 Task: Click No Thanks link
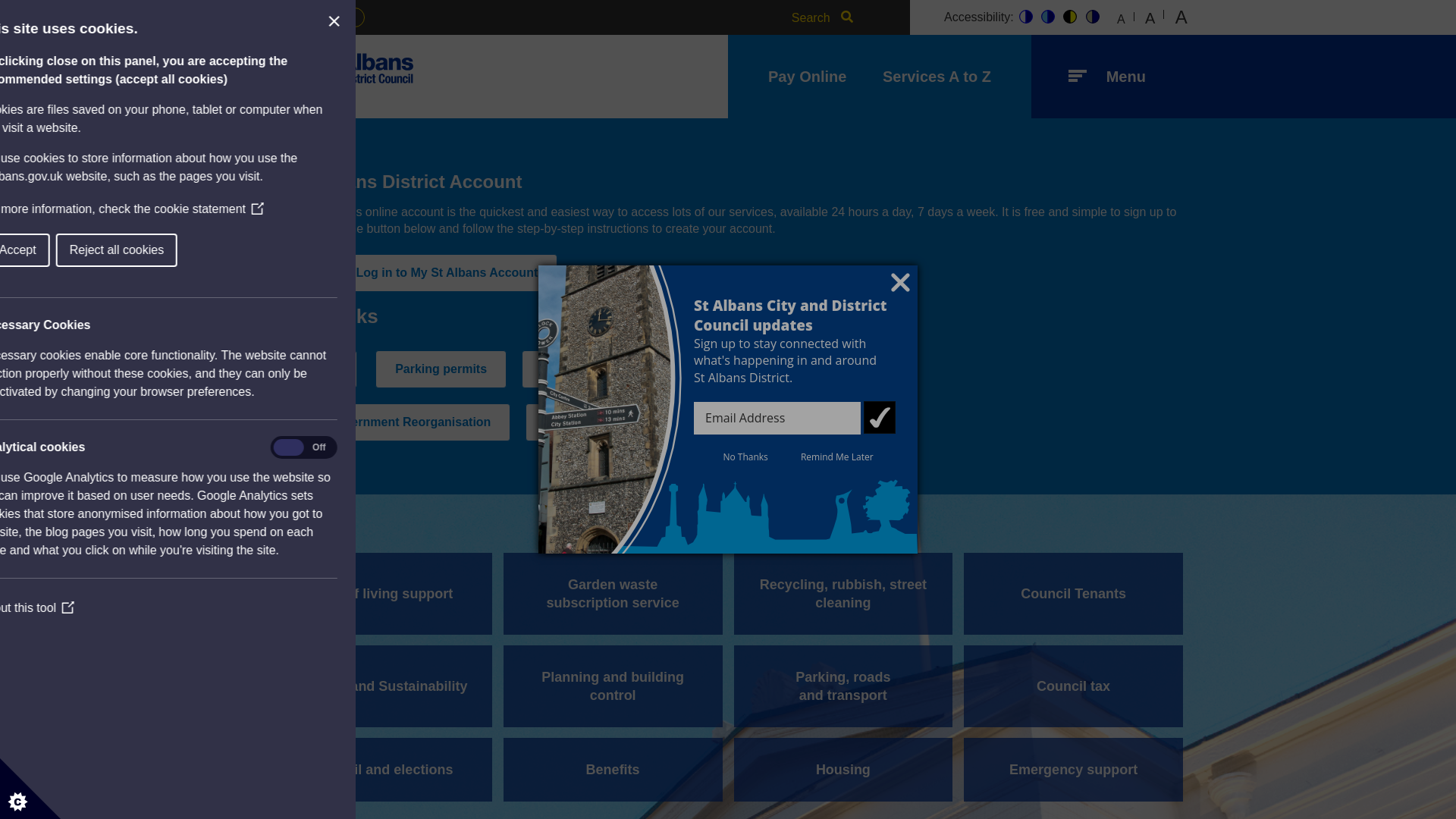(745, 457)
